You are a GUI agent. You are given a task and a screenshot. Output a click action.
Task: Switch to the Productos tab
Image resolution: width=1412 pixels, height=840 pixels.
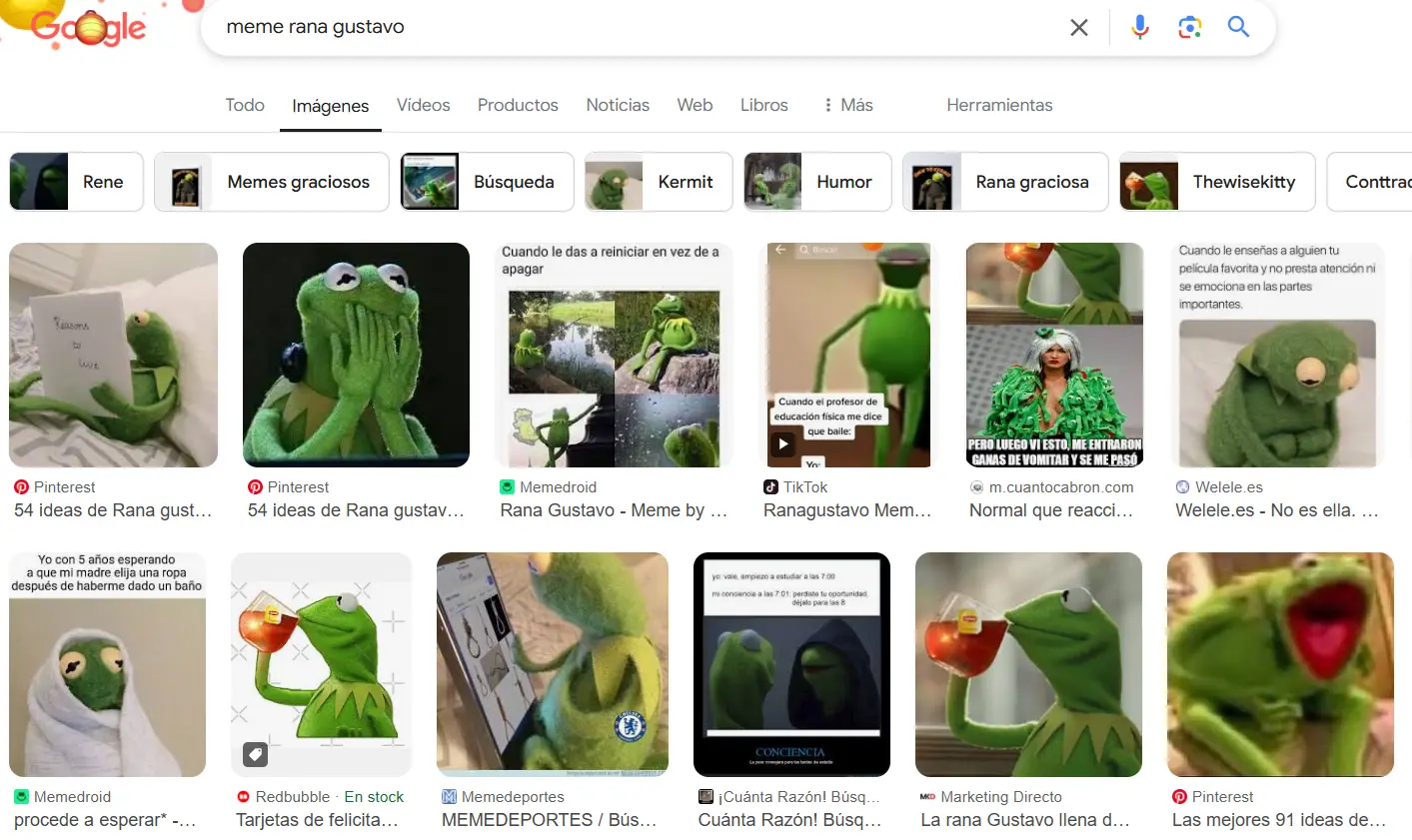[x=518, y=105]
